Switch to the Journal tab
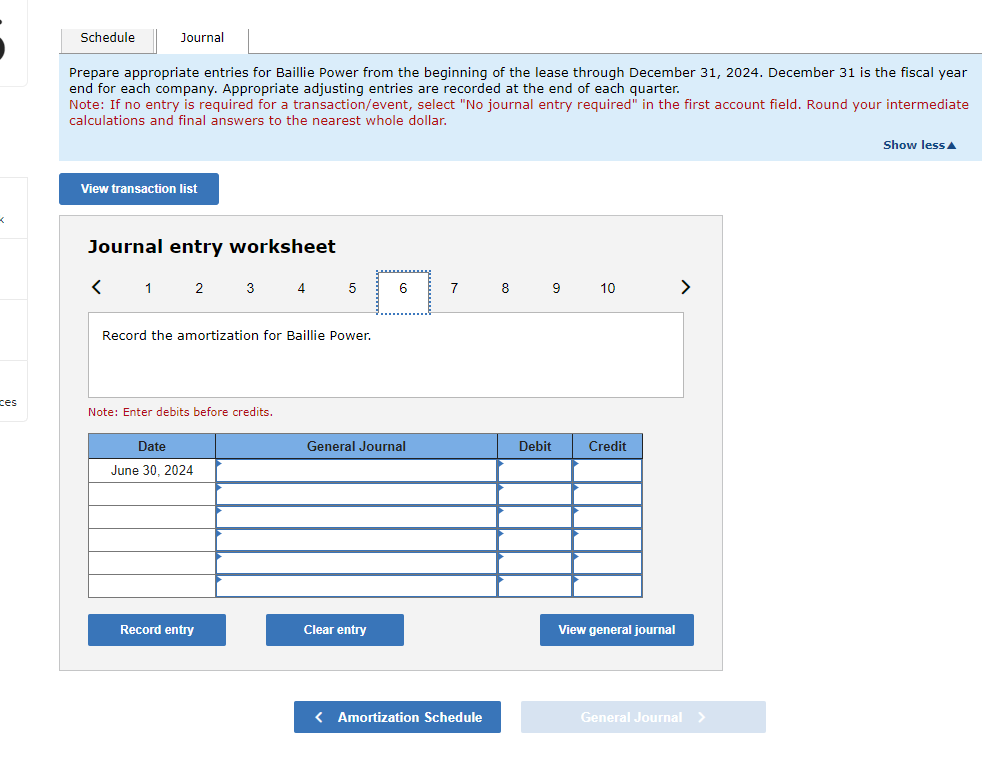 [x=203, y=37]
